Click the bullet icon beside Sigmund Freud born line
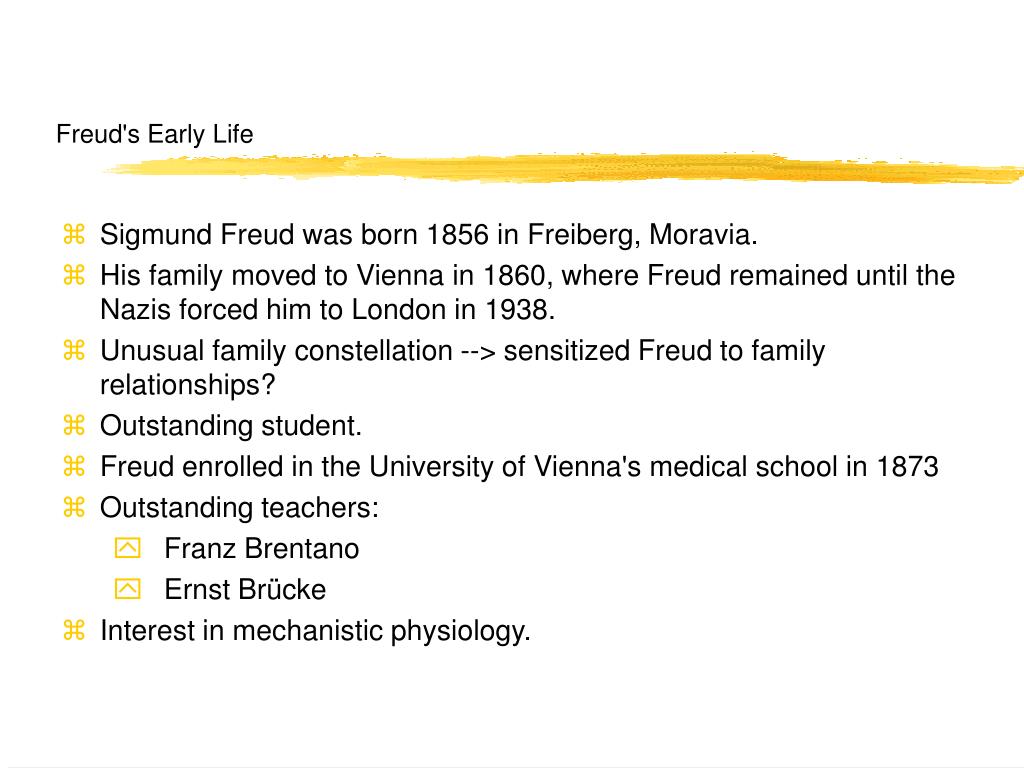Image resolution: width=1024 pixels, height=768 pixels. pos(74,234)
